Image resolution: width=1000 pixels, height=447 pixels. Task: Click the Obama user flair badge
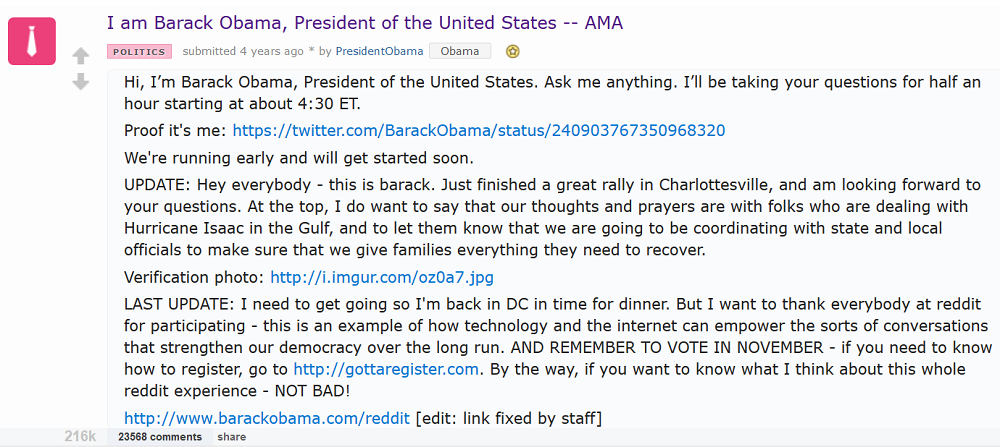(x=460, y=51)
